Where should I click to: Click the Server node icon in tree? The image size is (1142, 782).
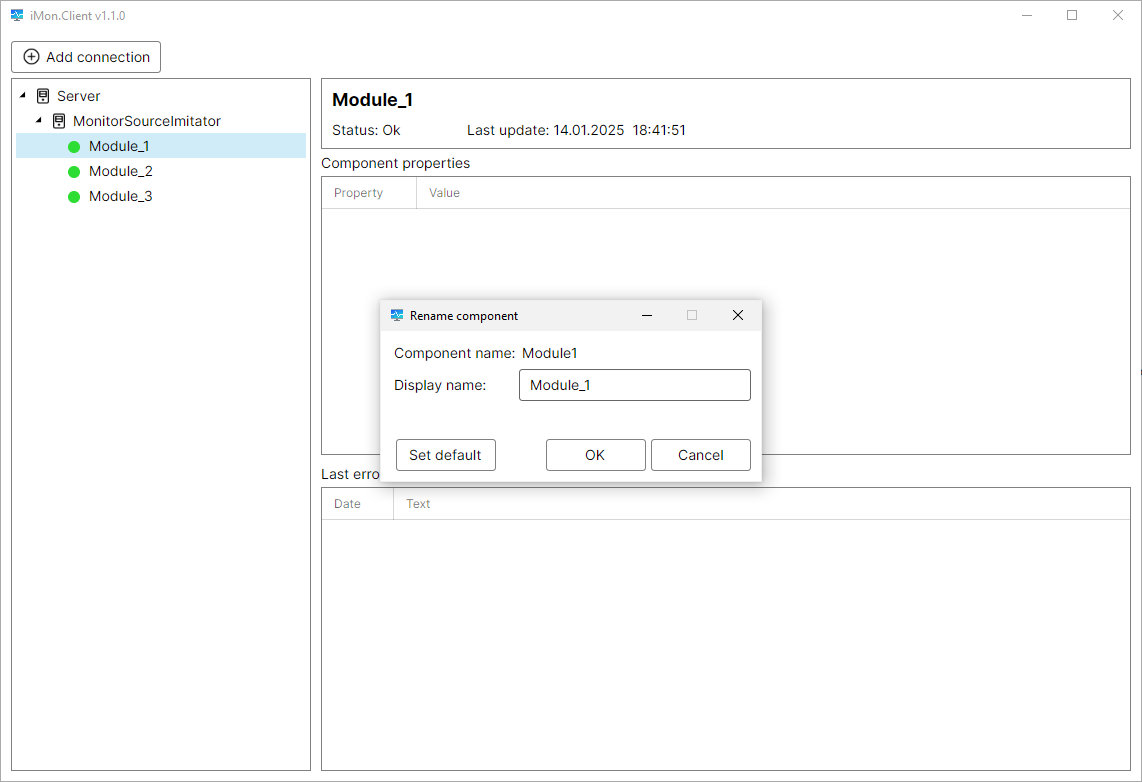[x=43, y=96]
